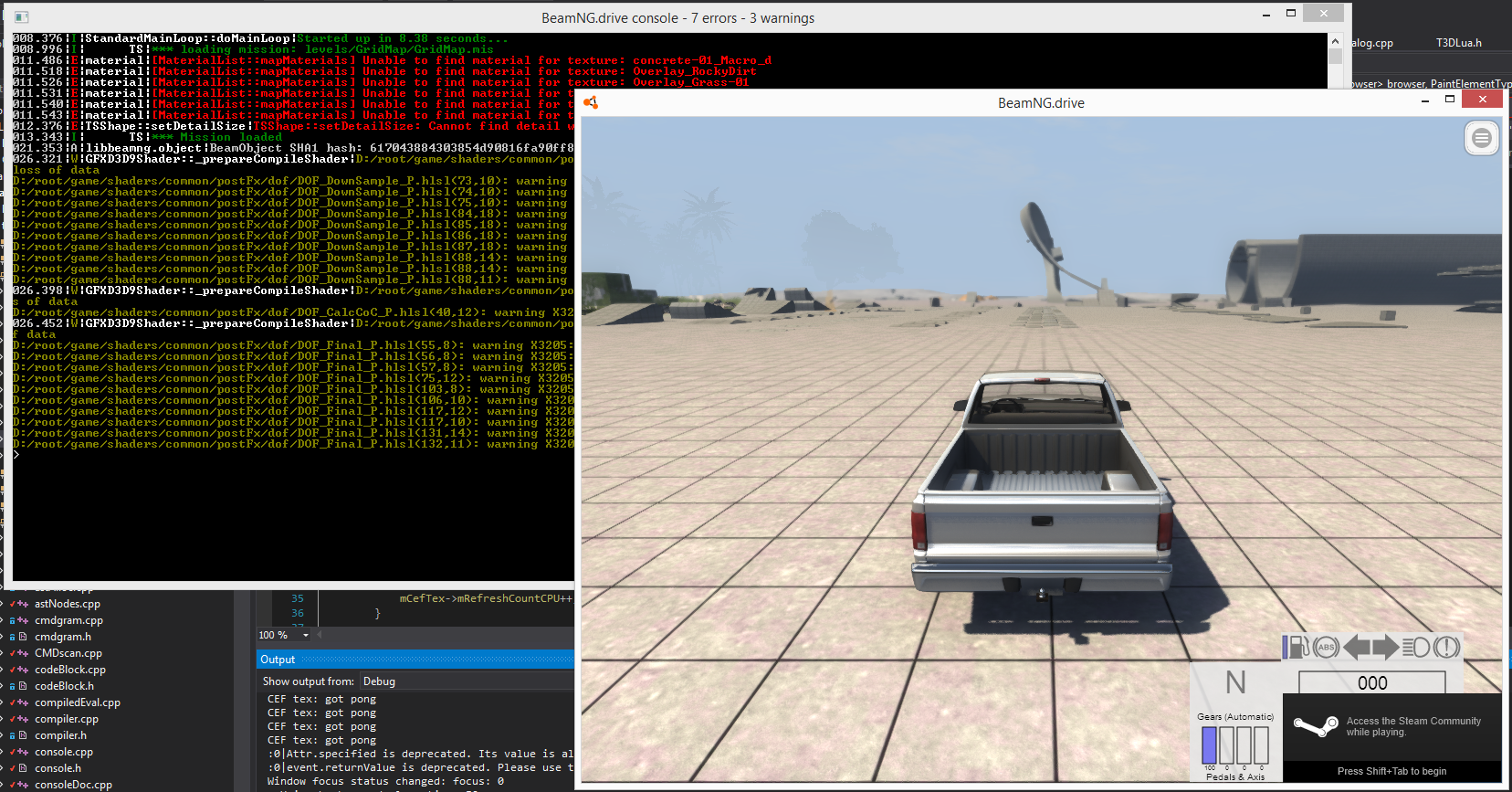Click the N gear indicator
1512x792 pixels.
[x=1235, y=682]
